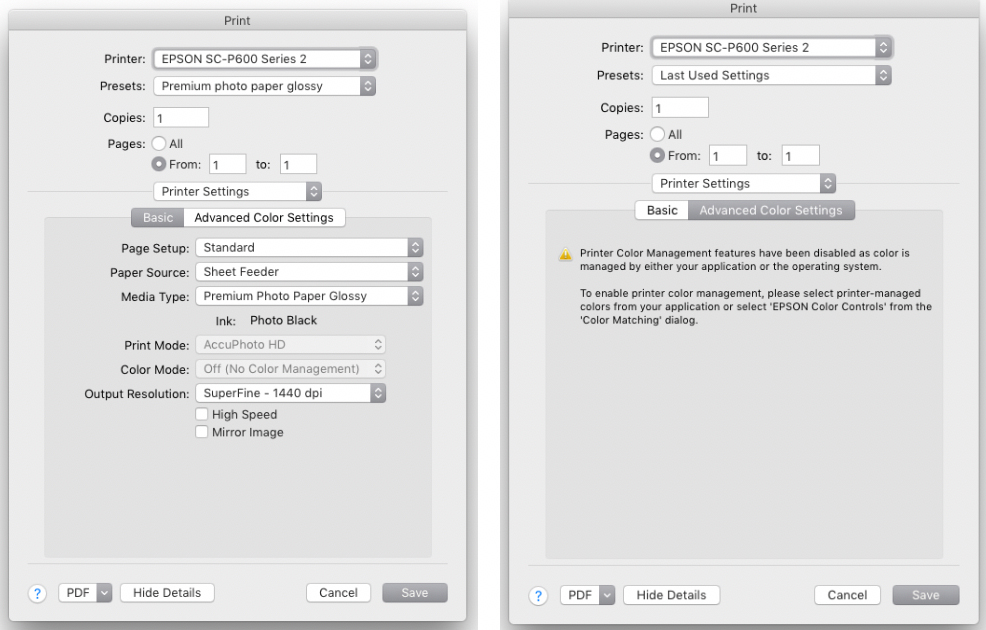Click Copies field in right dialog

680,108
